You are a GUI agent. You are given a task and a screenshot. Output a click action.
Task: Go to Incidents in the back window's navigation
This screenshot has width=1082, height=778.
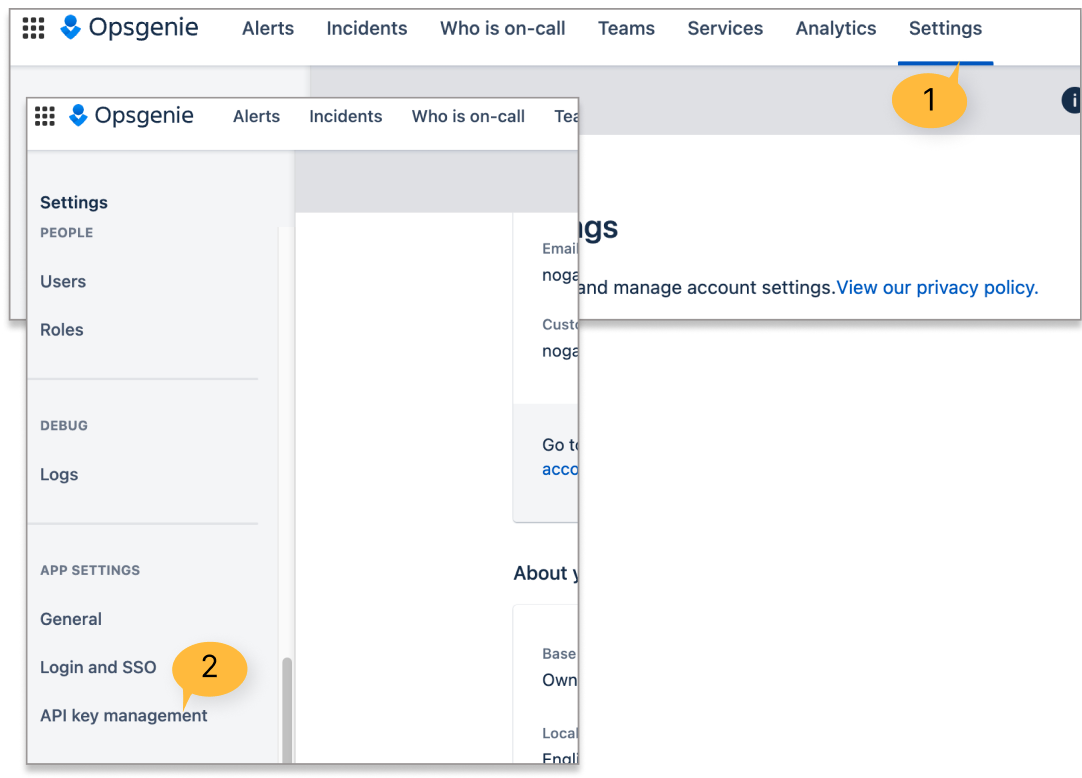tap(366, 28)
